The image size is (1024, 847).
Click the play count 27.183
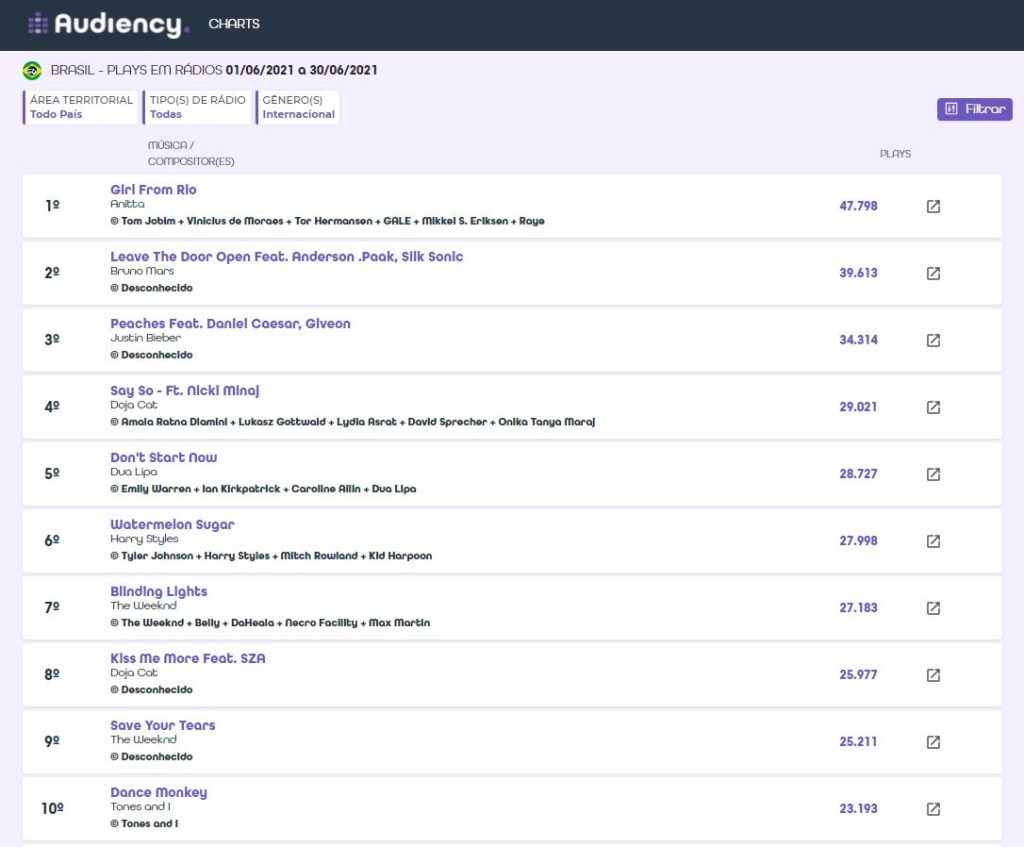[x=858, y=608]
